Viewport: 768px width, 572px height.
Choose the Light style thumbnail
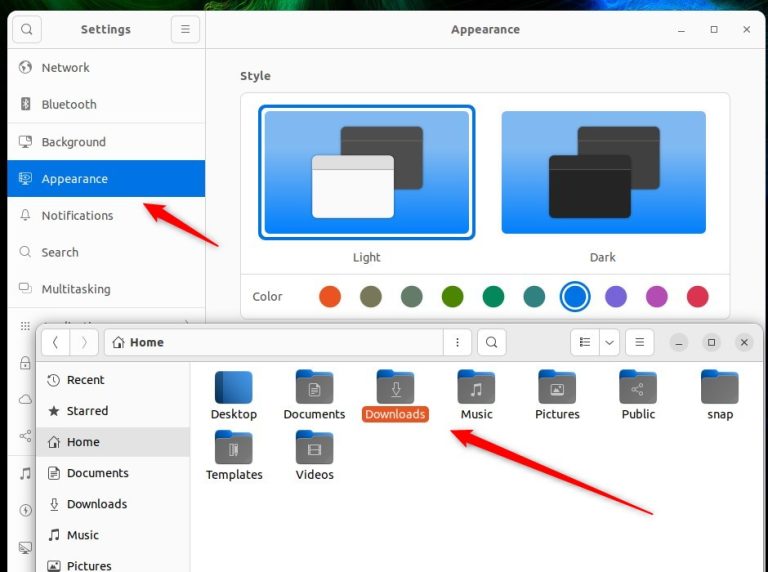(367, 172)
